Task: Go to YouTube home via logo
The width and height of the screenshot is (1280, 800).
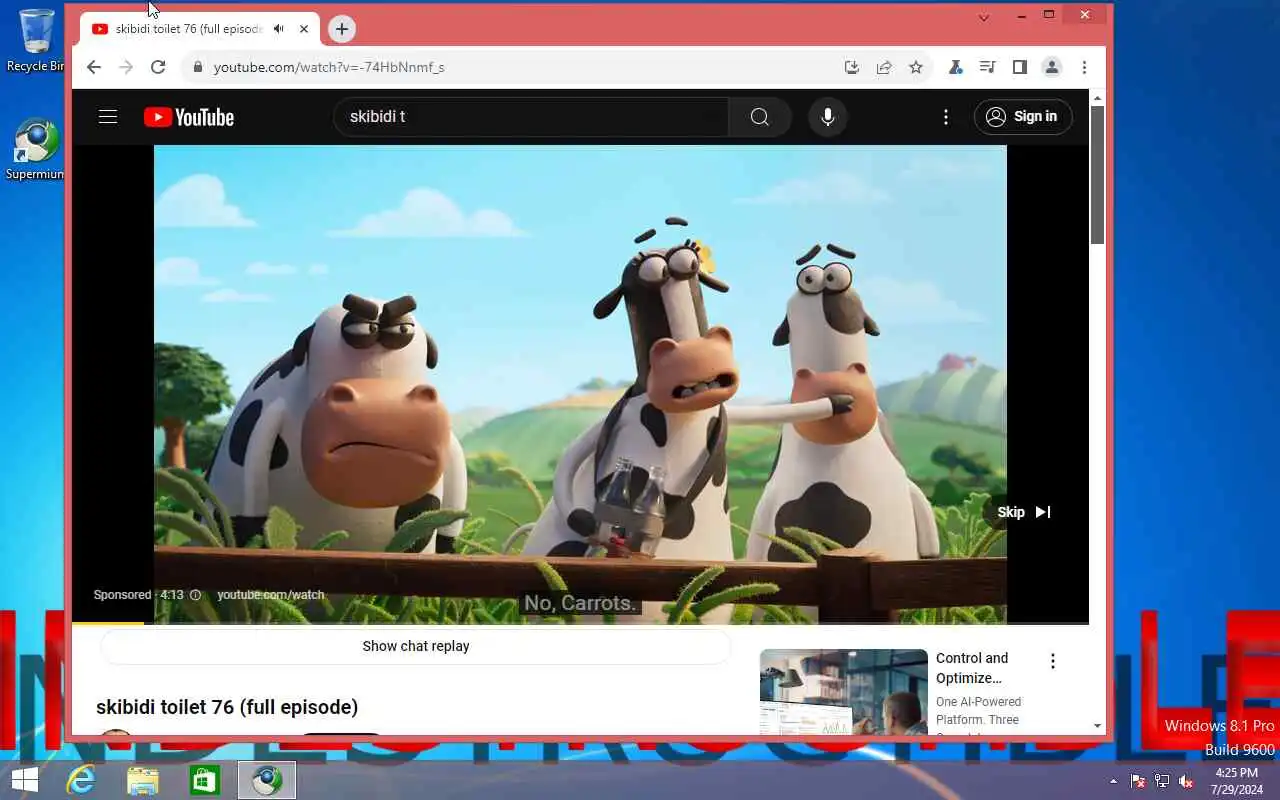Action: pos(188,117)
